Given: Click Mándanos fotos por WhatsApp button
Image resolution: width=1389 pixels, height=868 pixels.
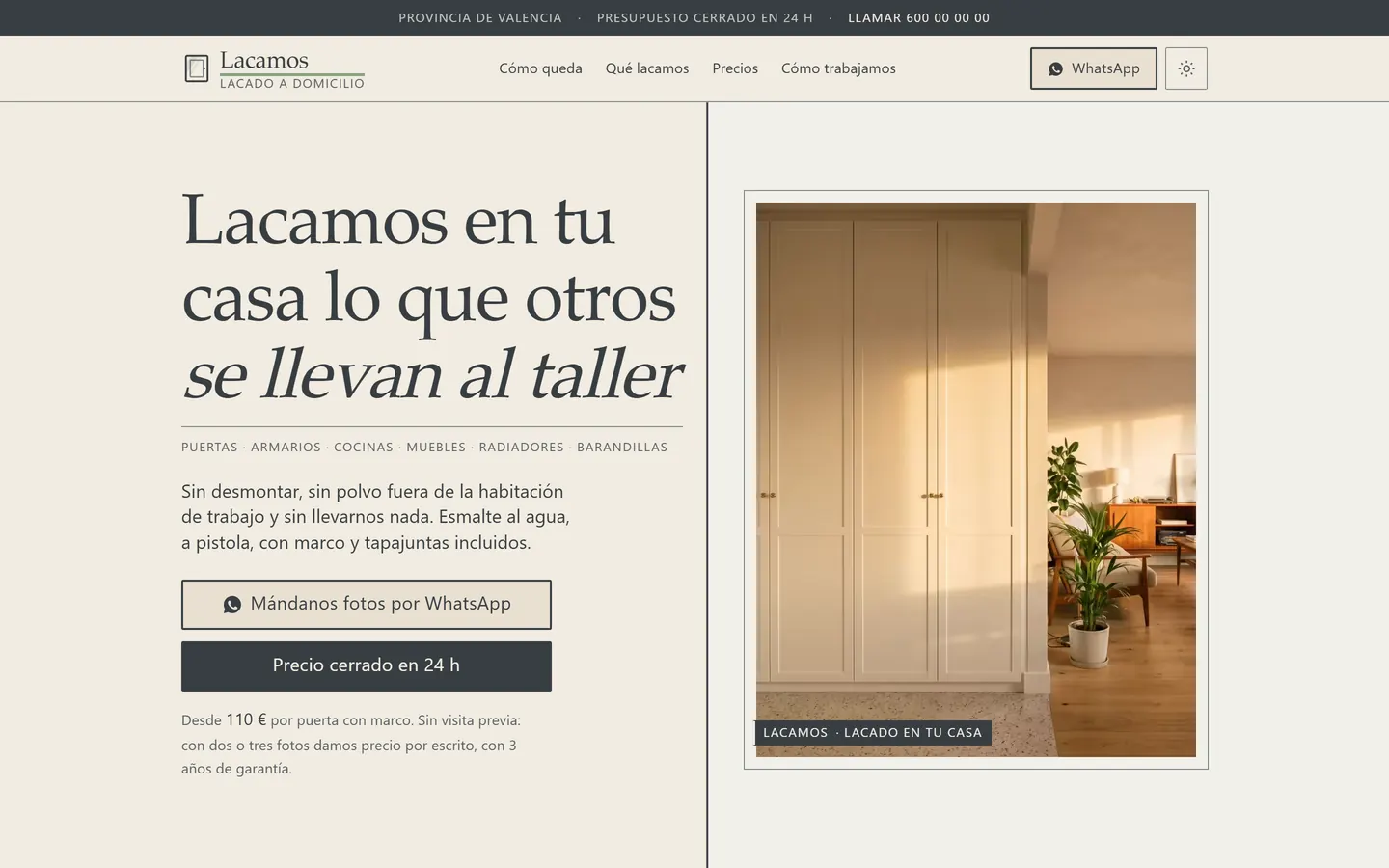Looking at the screenshot, I should [x=367, y=605].
